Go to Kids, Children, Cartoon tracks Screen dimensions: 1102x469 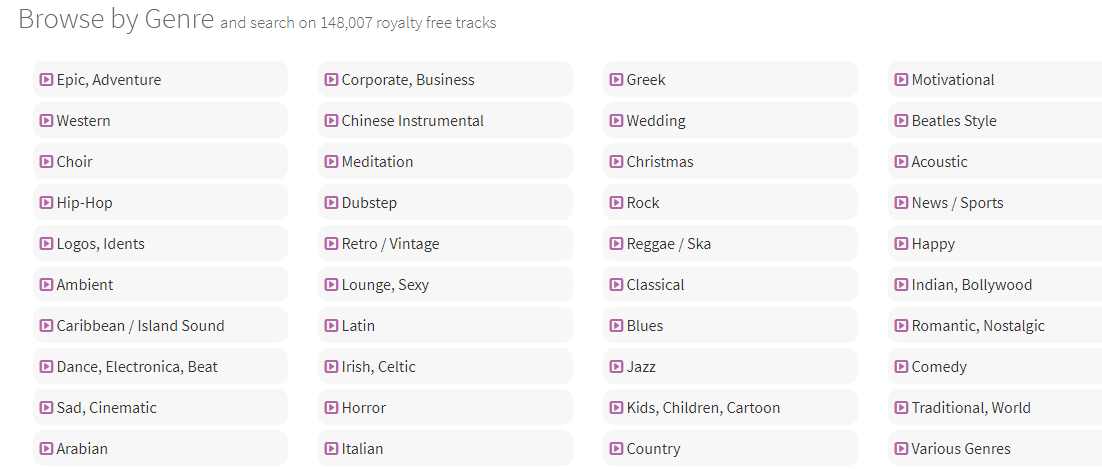pos(703,408)
